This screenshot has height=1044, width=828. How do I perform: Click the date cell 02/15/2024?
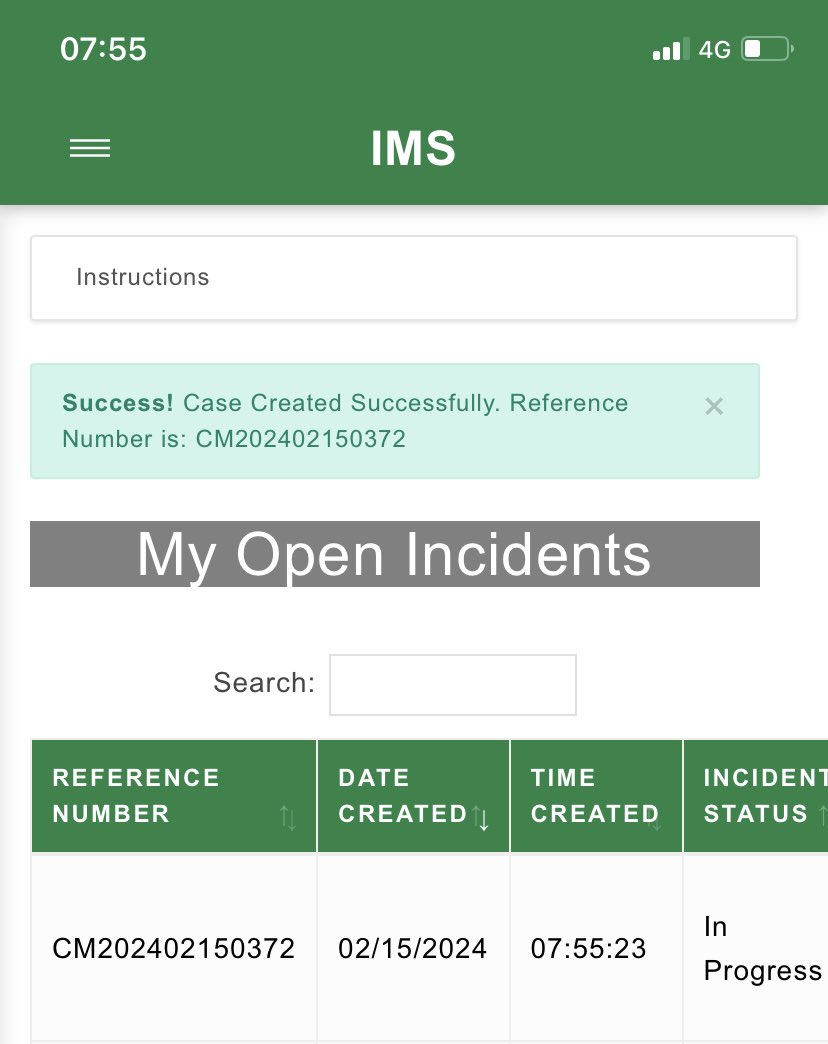[413, 948]
